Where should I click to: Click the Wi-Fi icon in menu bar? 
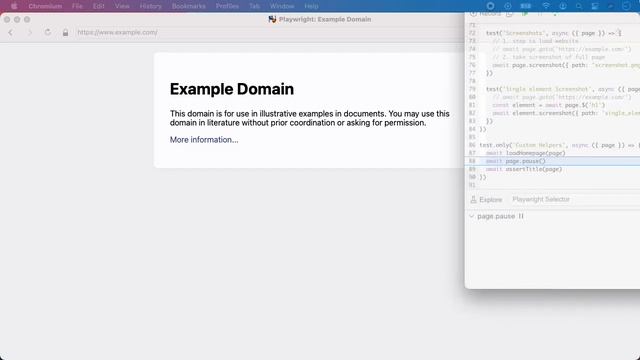coord(546,6)
